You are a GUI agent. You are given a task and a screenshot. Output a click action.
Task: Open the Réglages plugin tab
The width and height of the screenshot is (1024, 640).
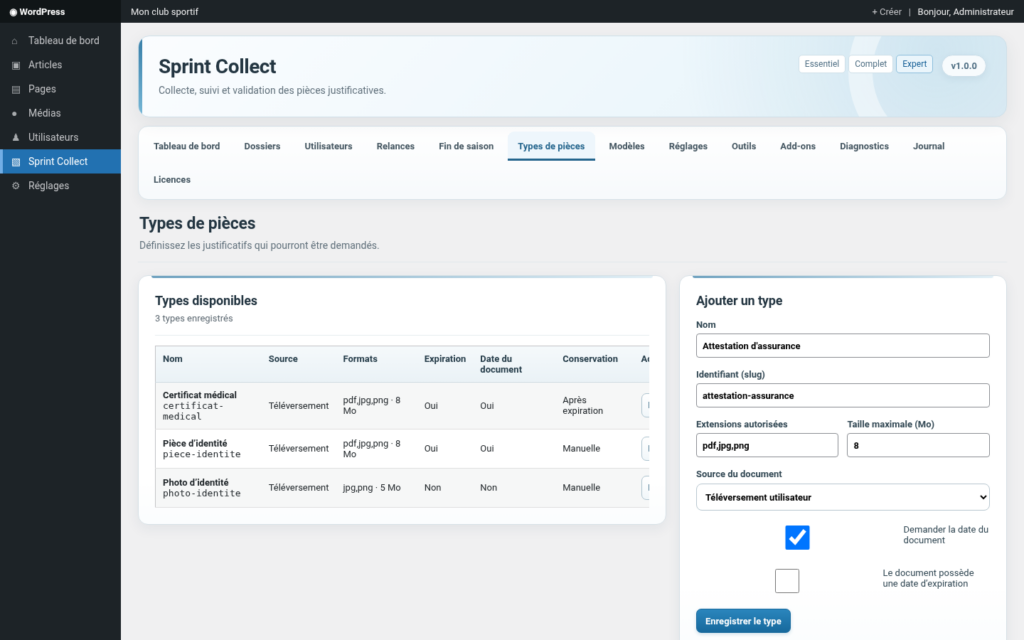pyautogui.click(x=688, y=146)
